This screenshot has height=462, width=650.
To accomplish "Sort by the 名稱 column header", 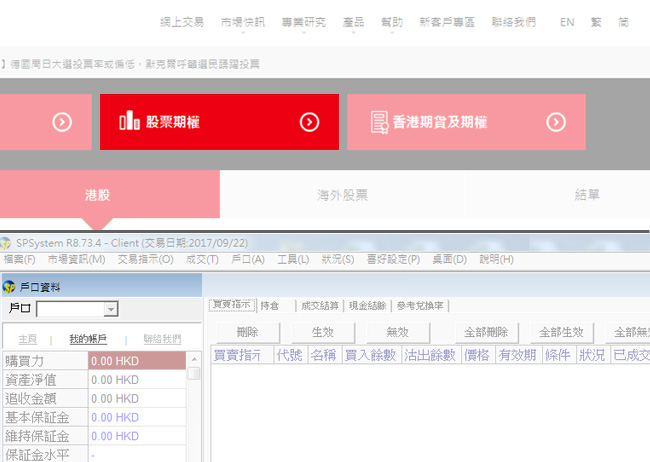I will tap(324, 355).
